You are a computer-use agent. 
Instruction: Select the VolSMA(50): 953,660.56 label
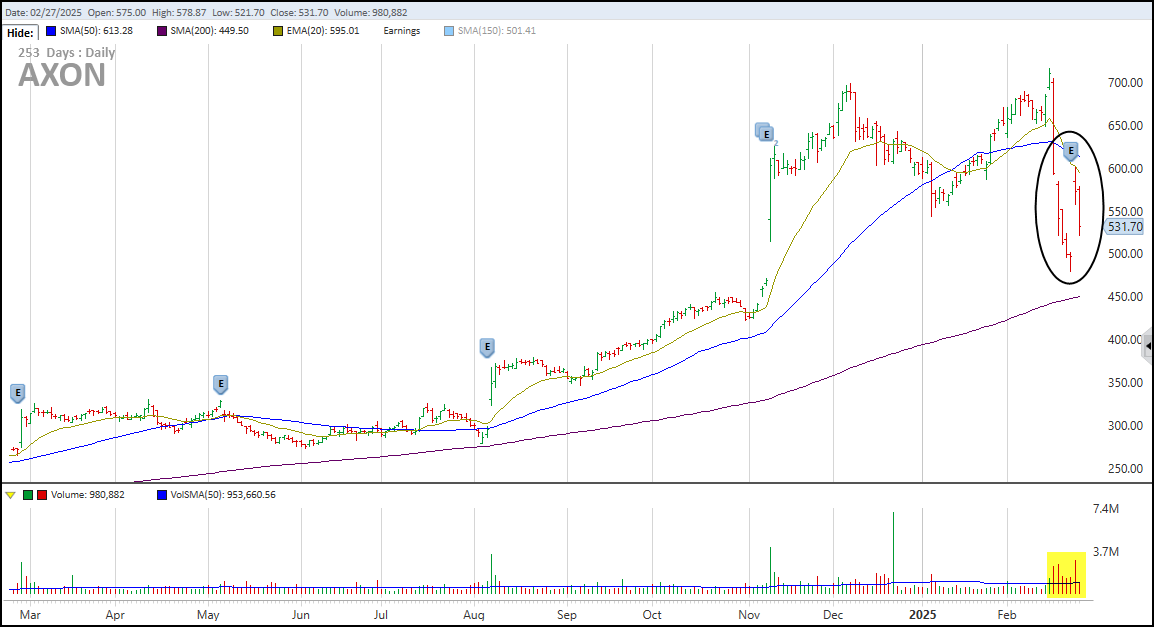[223, 495]
